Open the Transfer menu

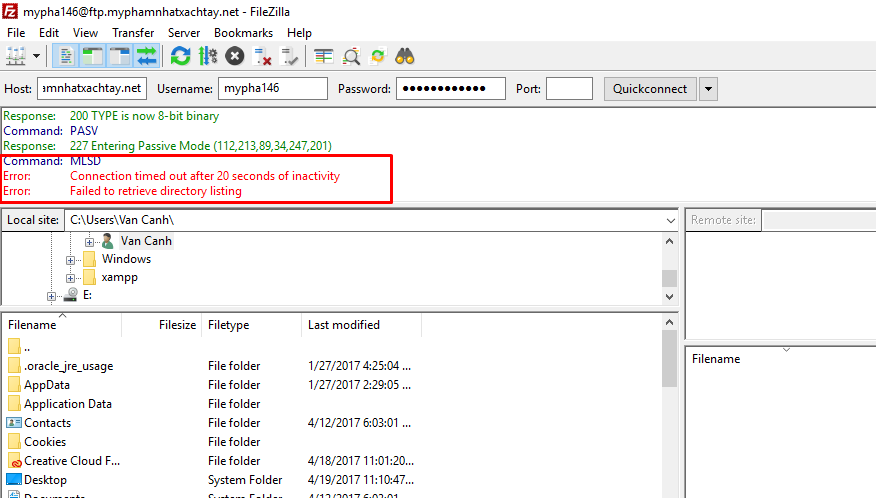pos(133,33)
